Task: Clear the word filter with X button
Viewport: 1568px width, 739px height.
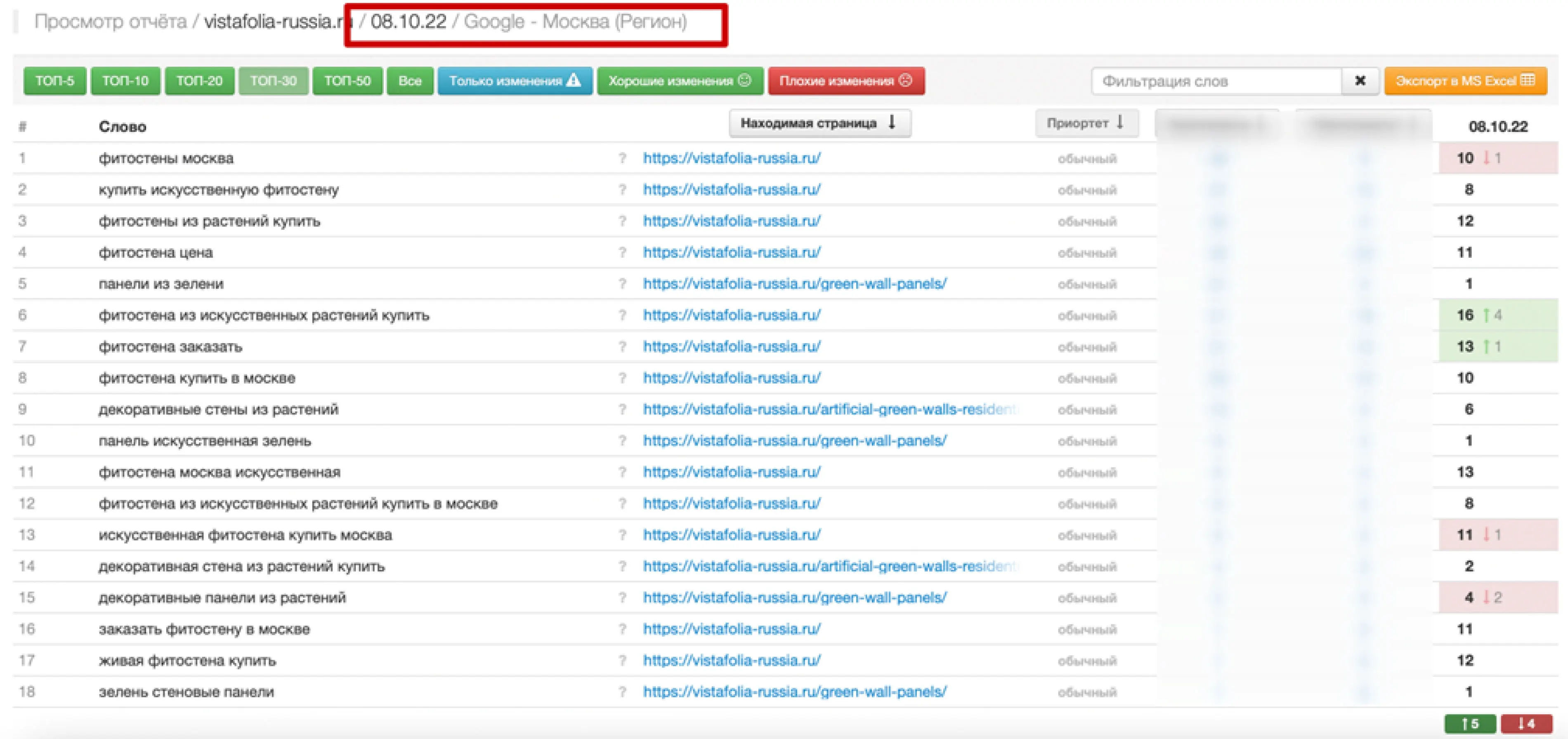Action: pyautogui.click(x=1360, y=82)
